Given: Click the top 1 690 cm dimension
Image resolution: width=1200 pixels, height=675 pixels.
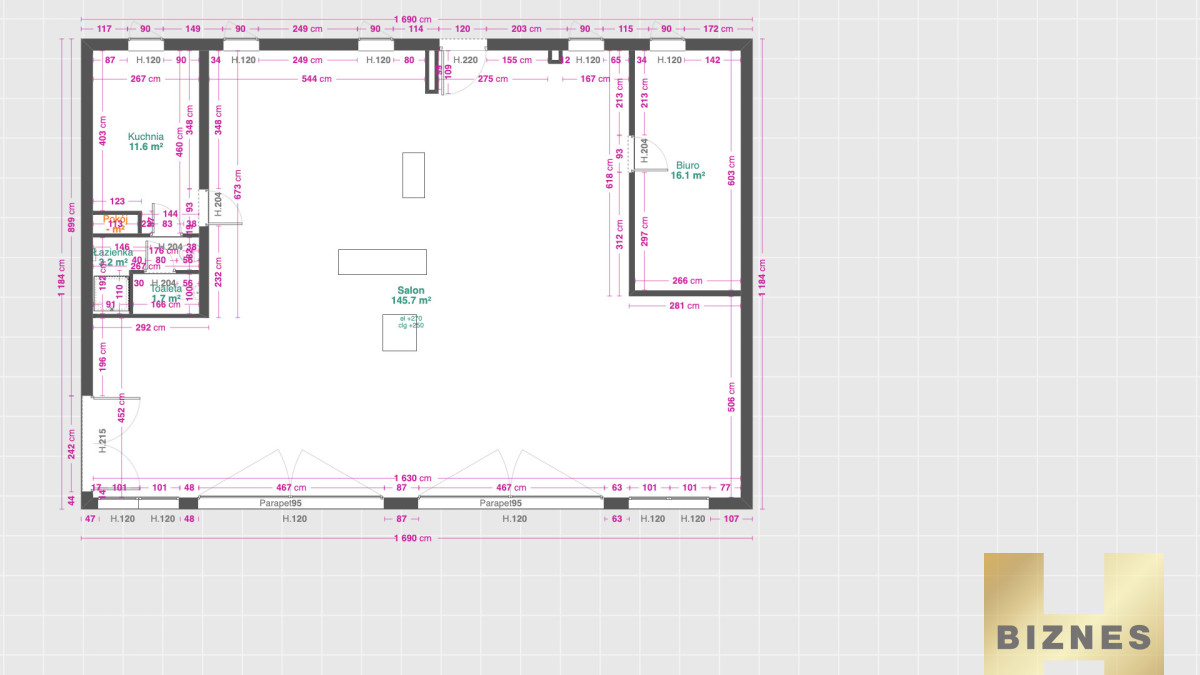Looking at the screenshot, I should [x=412, y=18].
